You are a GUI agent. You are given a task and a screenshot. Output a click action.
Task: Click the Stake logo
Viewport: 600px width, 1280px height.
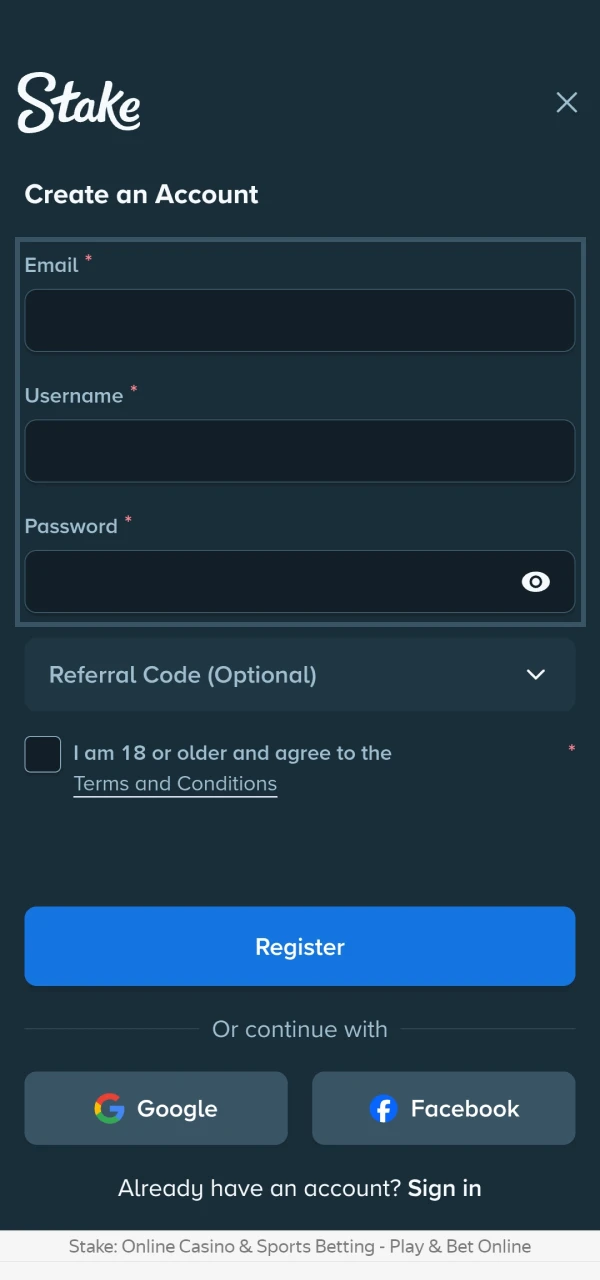[79, 102]
